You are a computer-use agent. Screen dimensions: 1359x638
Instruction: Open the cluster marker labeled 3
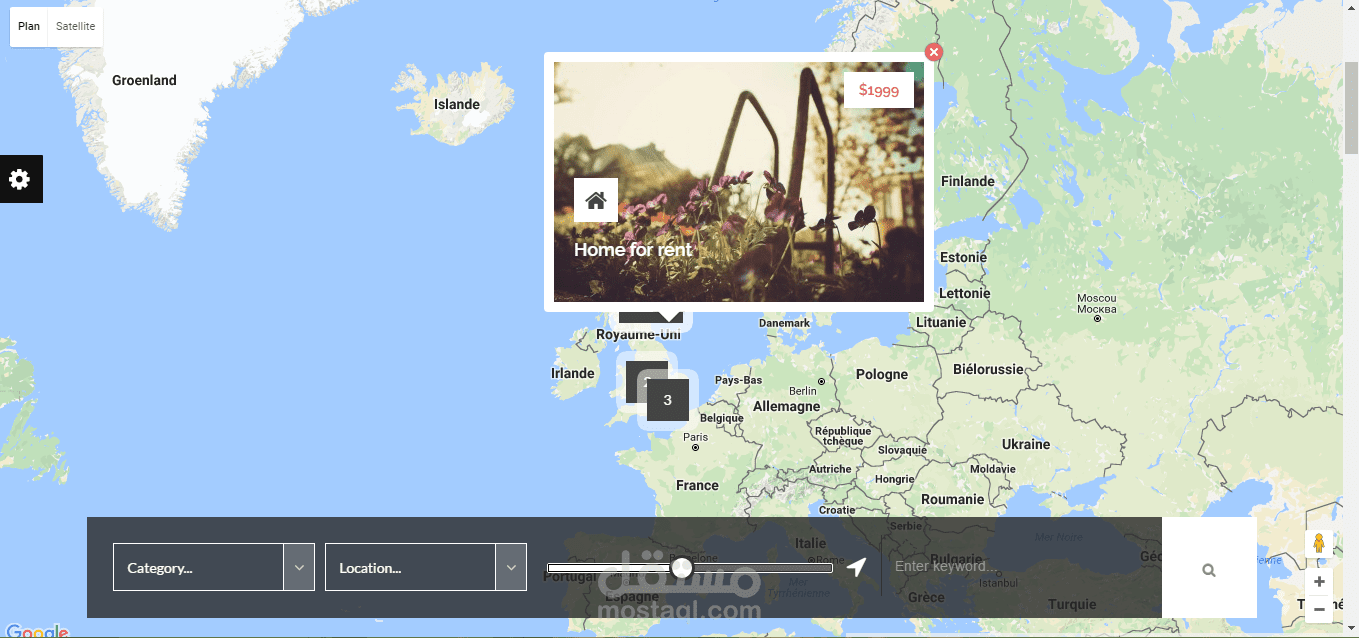coord(668,400)
